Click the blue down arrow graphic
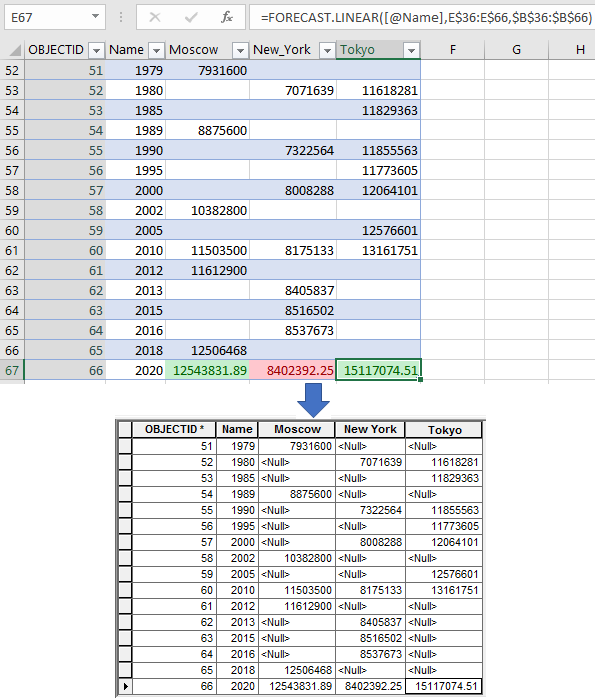597x698 pixels. pyautogui.click(x=313, y=400)
